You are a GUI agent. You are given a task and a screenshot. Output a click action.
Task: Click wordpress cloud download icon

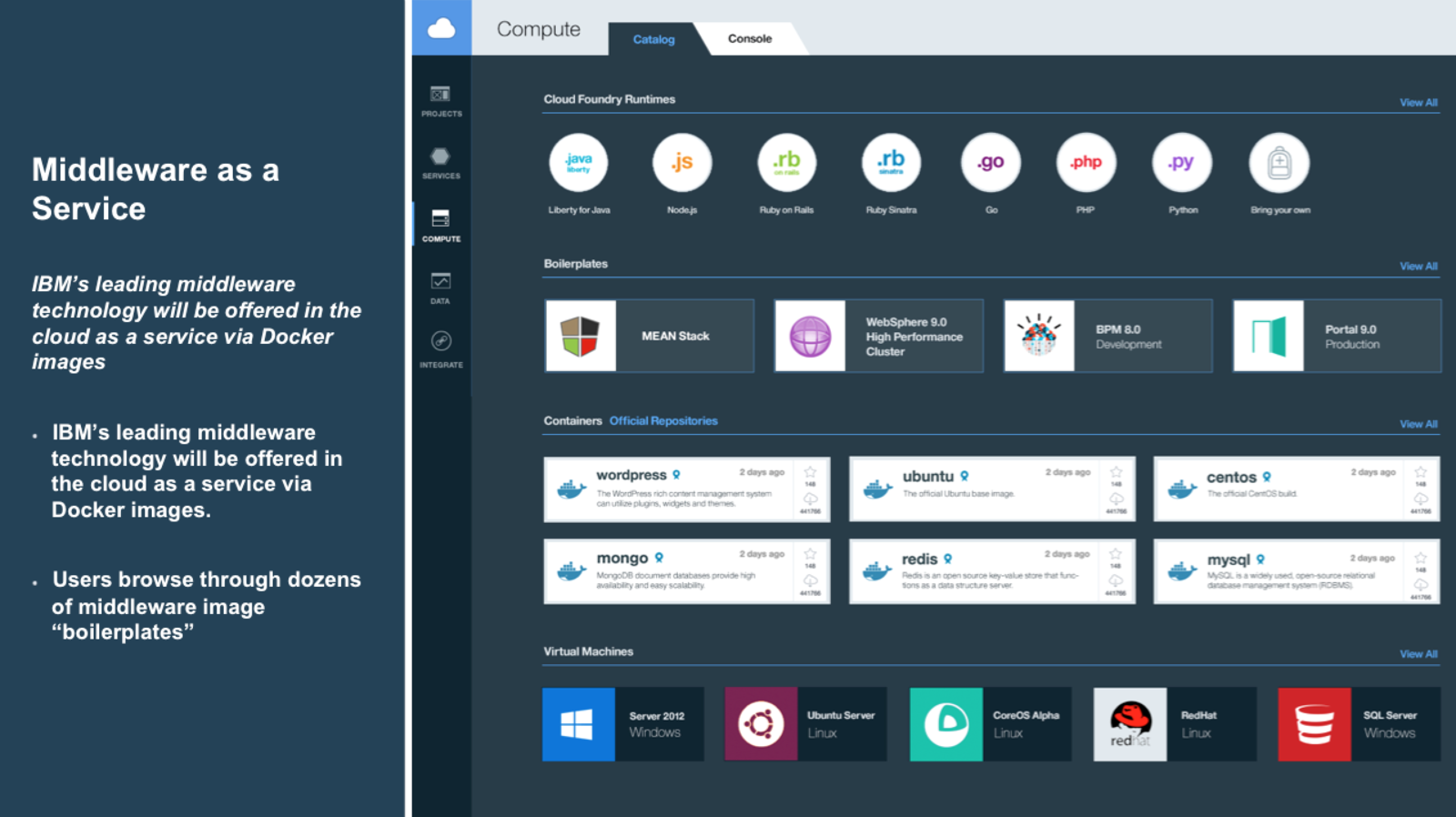pyautogui.click(x=810, y=499)
